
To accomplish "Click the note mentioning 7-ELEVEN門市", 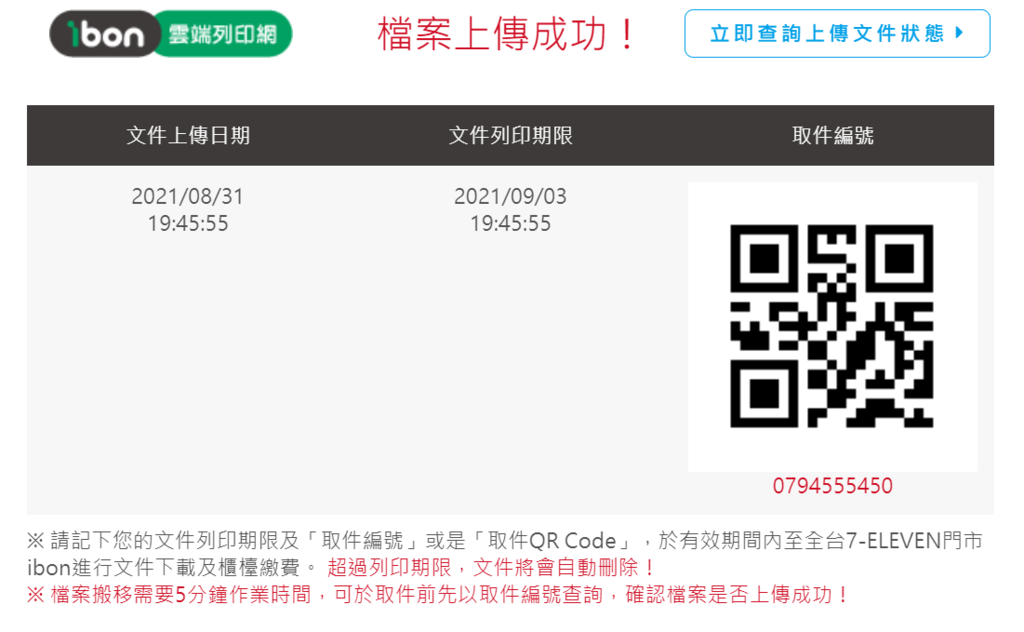I will pyautogui.click(x=505, y=554).
